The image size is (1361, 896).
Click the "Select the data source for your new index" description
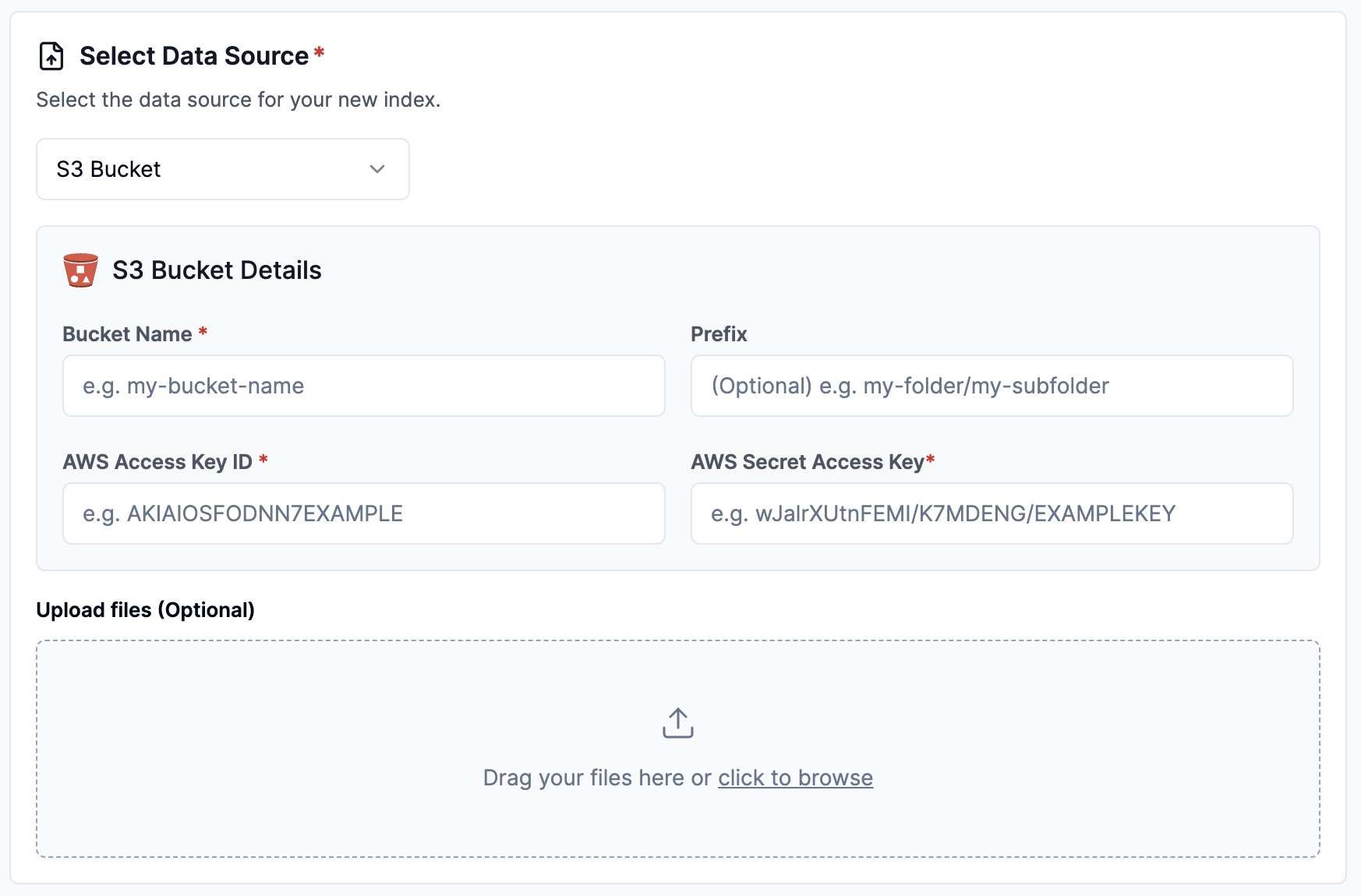[x=238, y=100]
